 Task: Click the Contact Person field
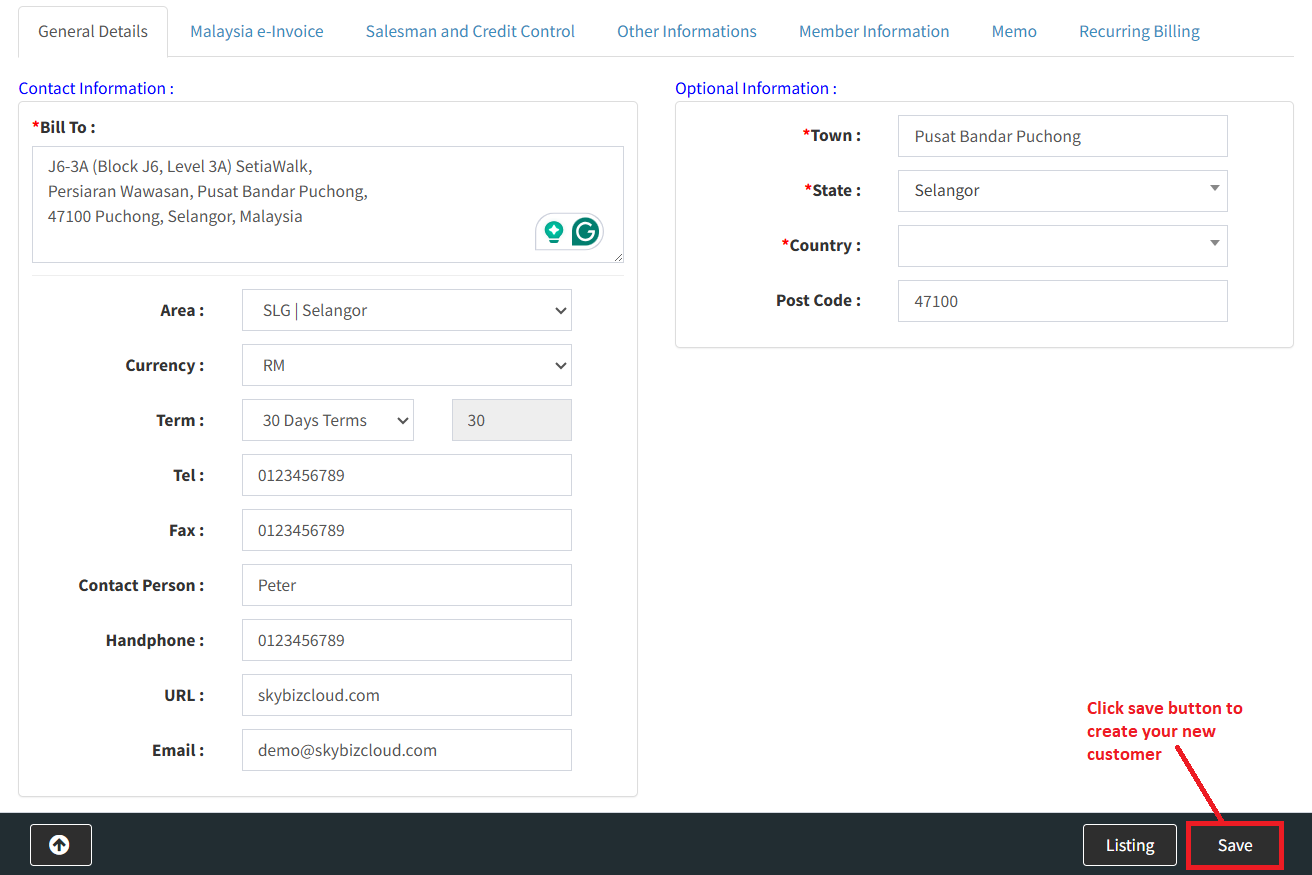tap(406, 585)
